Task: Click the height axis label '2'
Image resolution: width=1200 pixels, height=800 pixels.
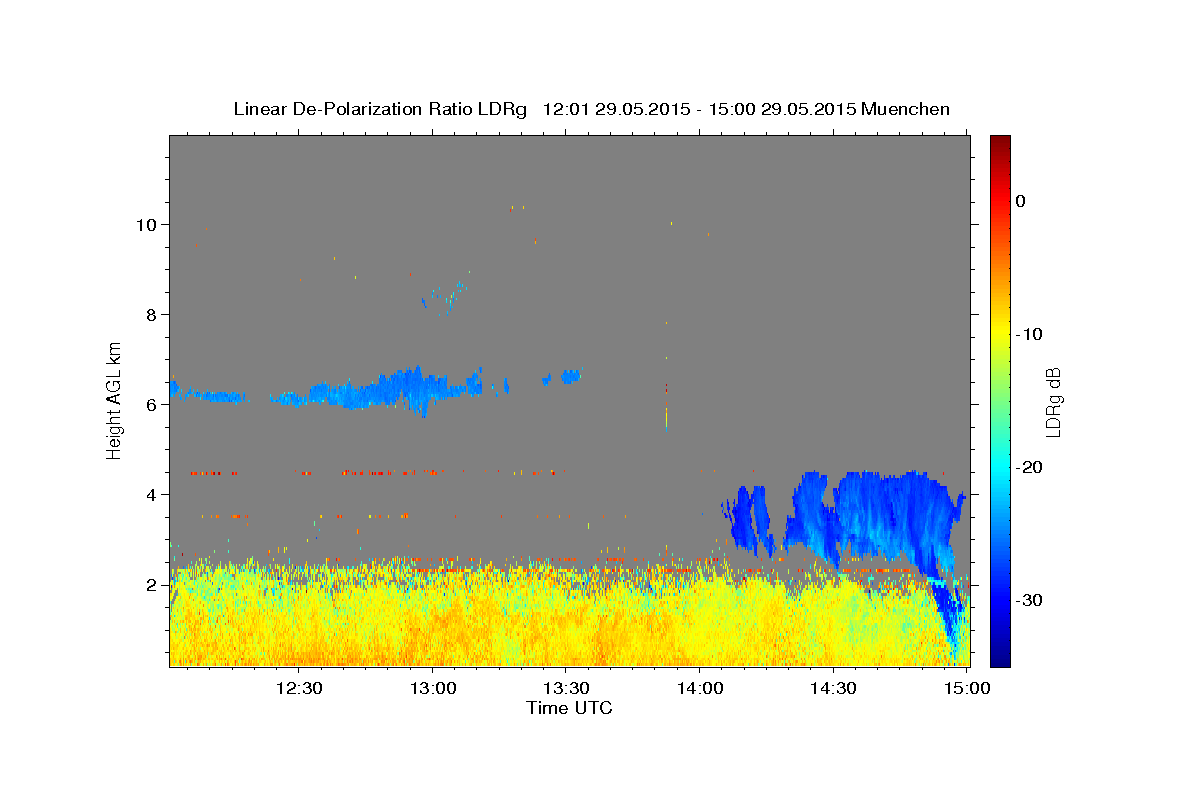Action: pyautogui.click(x=153, y=584)
